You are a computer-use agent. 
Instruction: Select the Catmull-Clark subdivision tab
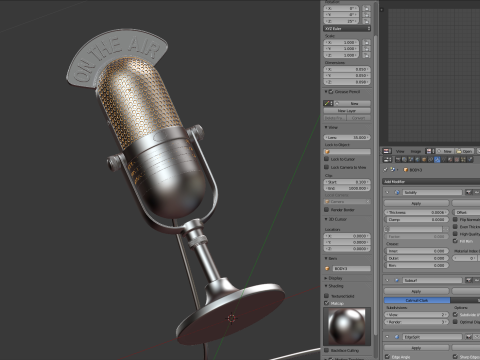[417, 300]
